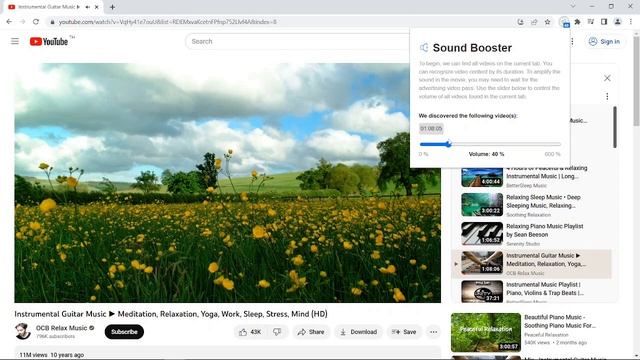This screenshot has height=360, width=640.
Task: Click the YouTube search box
Action: point(298,41)
